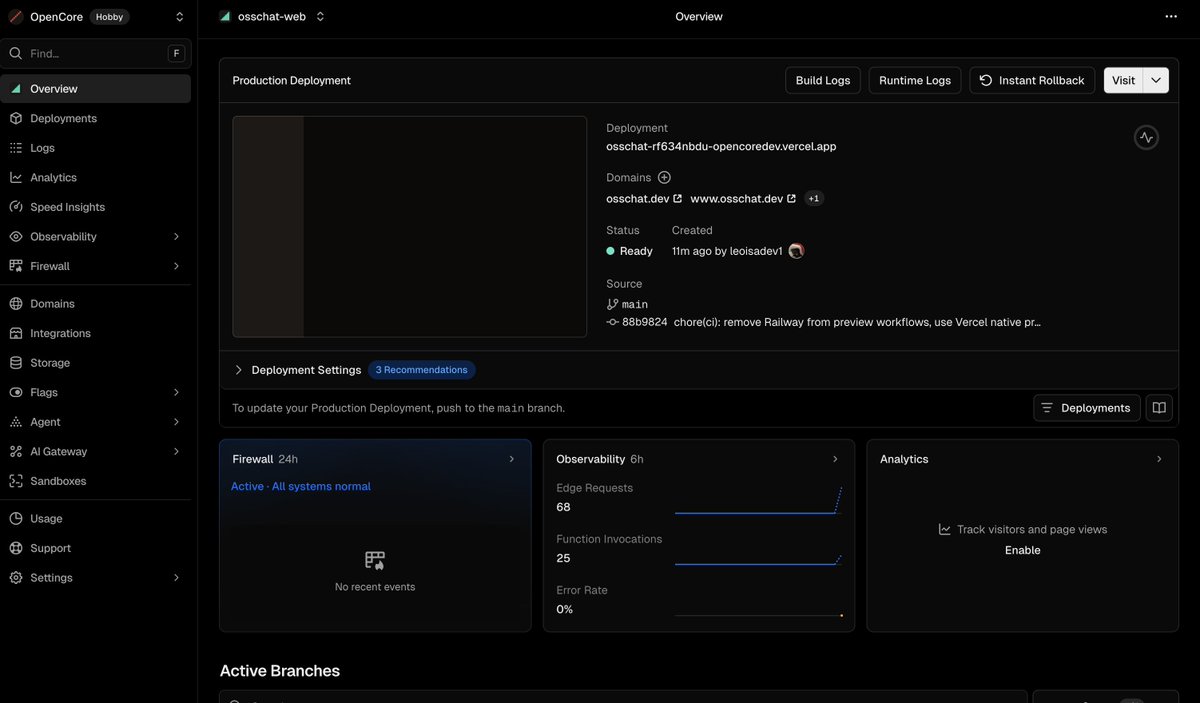The image size is (1200, 703).
Task: Click the +1 more domains badge
Action: tap(814, 199)
